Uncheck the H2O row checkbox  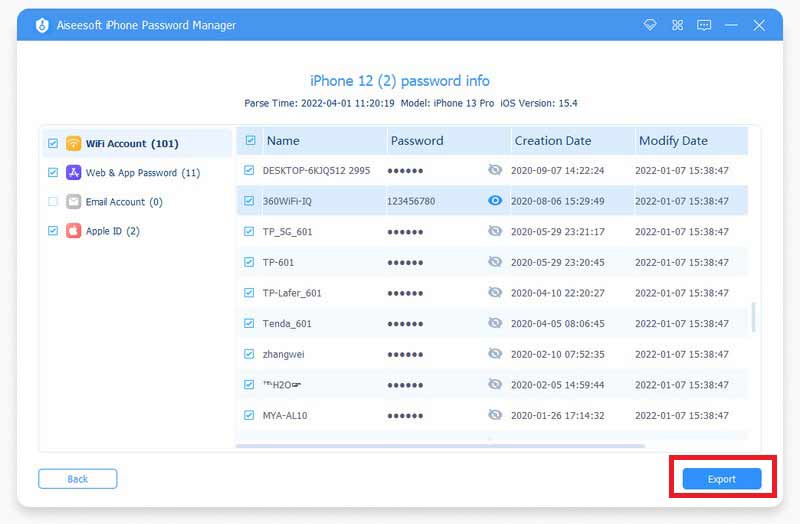248,384
